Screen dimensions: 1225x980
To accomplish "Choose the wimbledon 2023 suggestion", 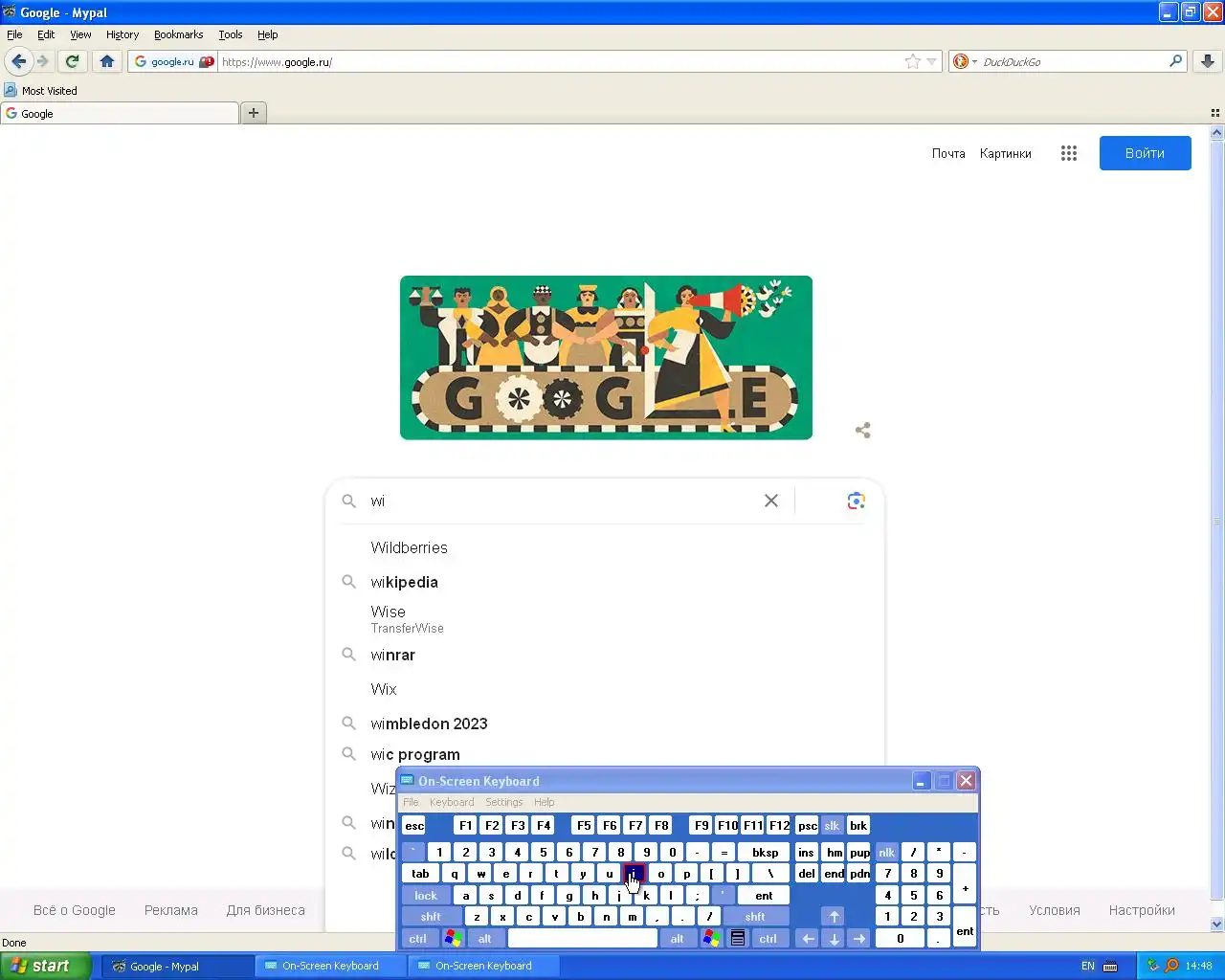I will pos(605,724).
